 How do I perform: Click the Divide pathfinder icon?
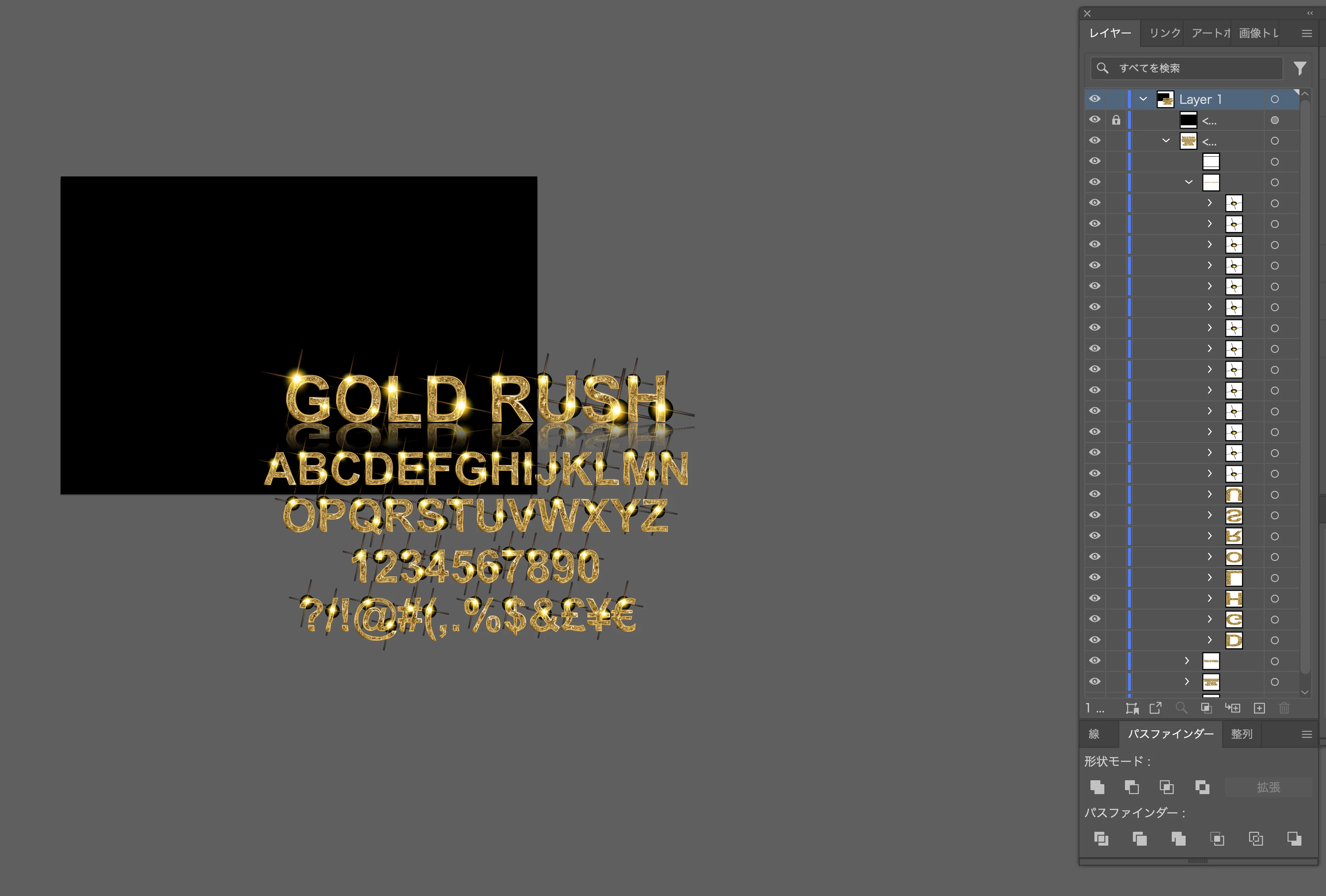(x=1101, y=839)
